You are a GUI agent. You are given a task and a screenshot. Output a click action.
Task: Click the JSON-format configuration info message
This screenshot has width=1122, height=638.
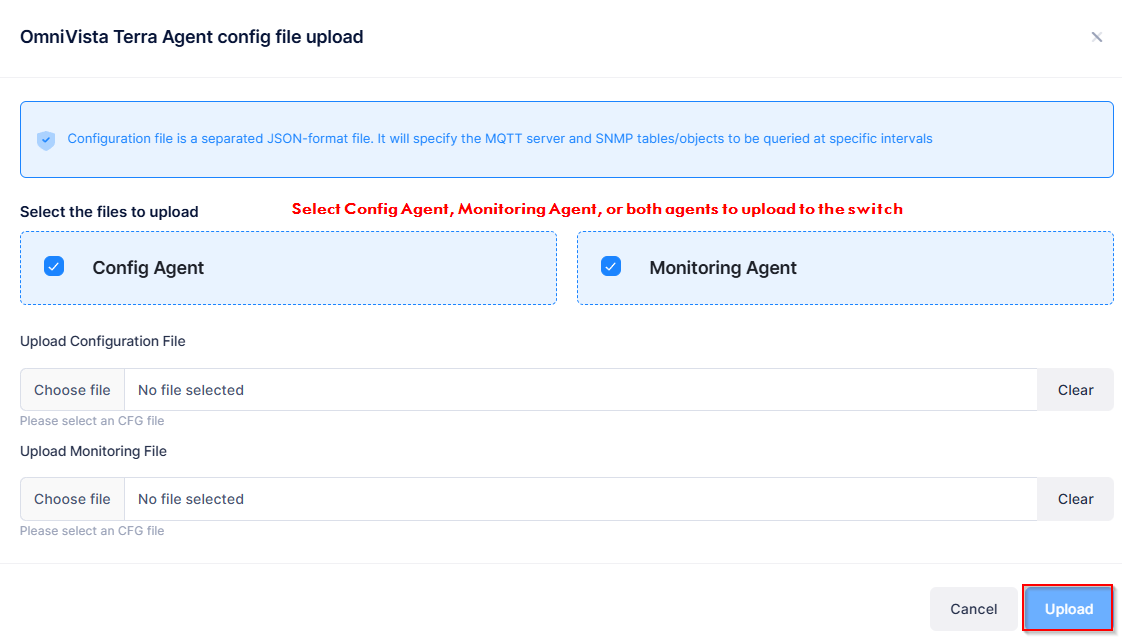(500, 139)
